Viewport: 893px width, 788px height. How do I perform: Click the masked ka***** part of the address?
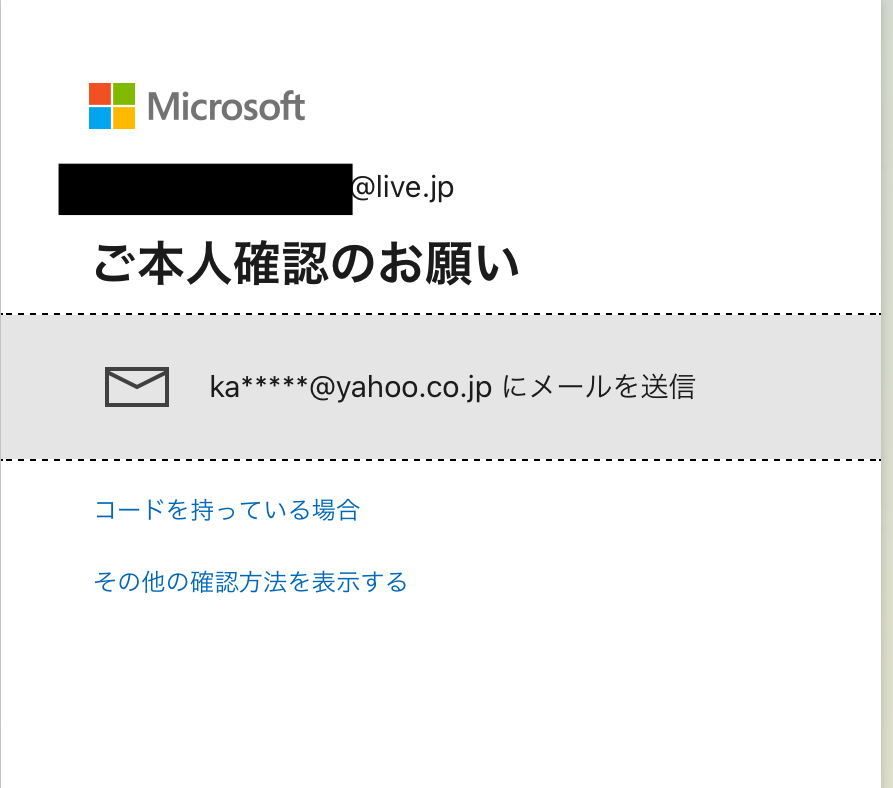tap(259, 387)
